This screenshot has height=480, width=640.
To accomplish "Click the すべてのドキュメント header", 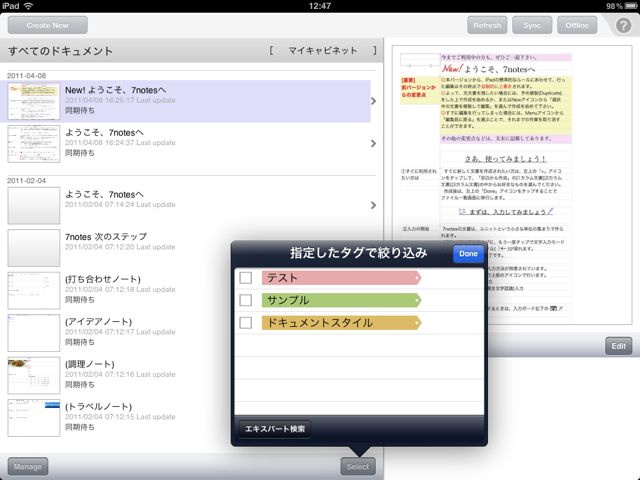I will (x=60, y=51).
